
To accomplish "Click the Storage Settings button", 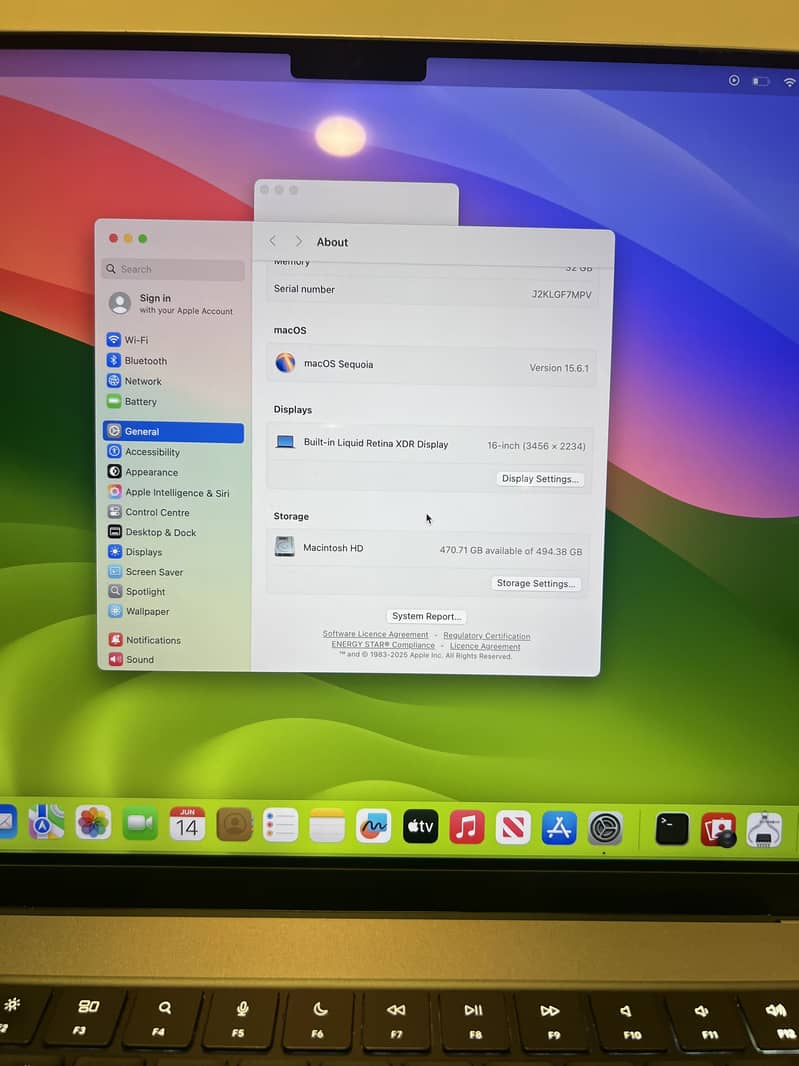I will 536,583.
